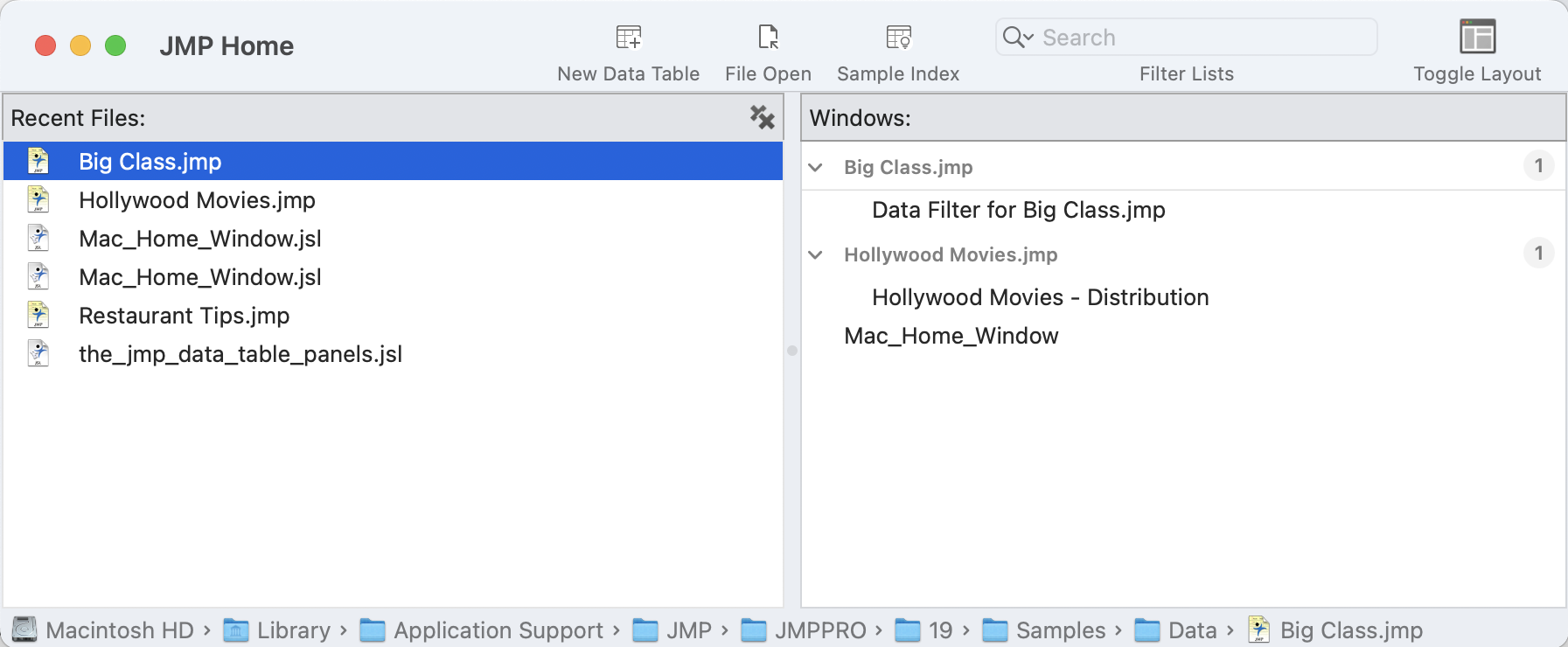Click the count badge for Hollywood Movies.jmp

1538,254
